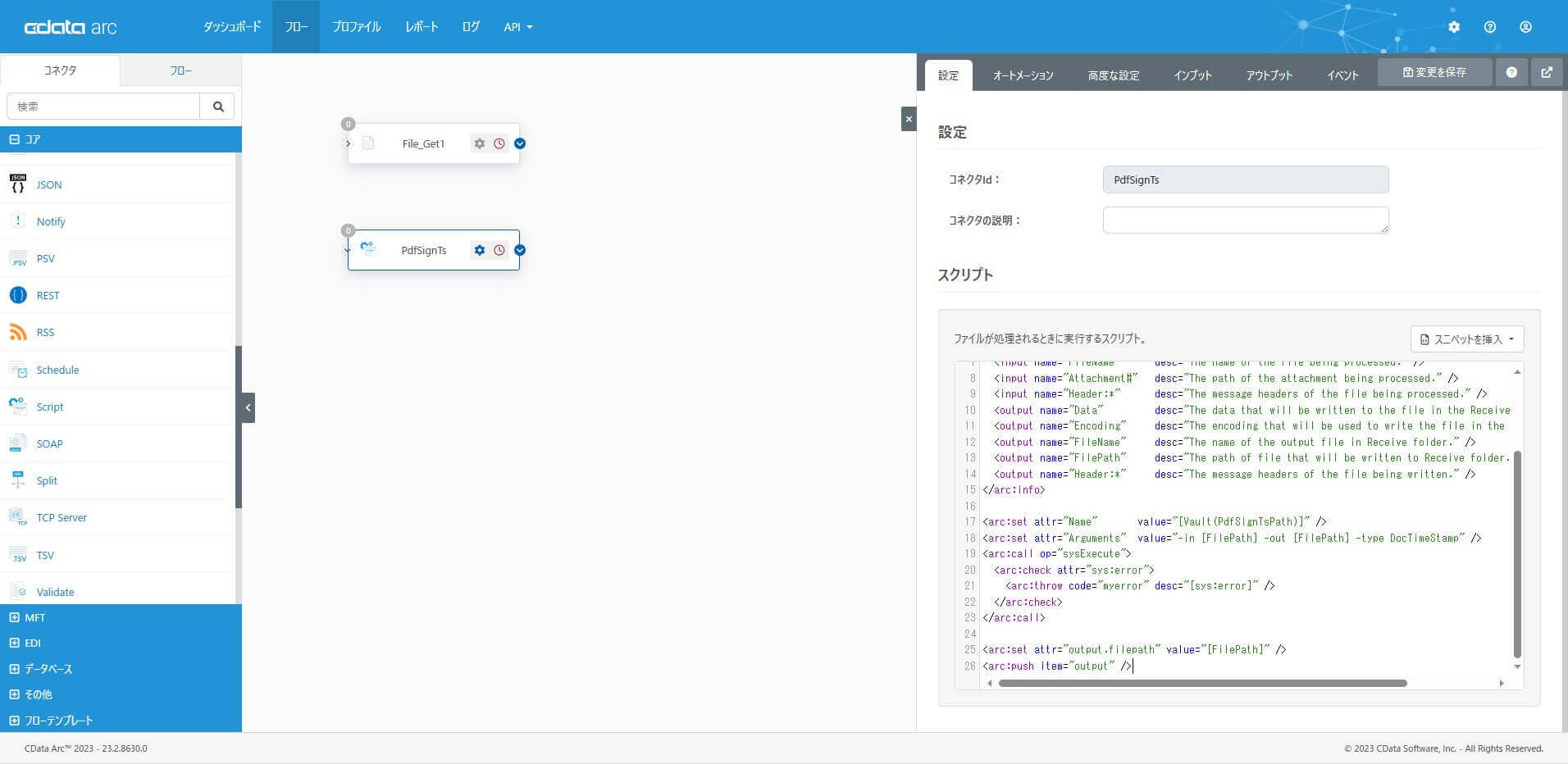
Task: Switch to the コネクタ sidebar tab
Action: click(60, 70)
